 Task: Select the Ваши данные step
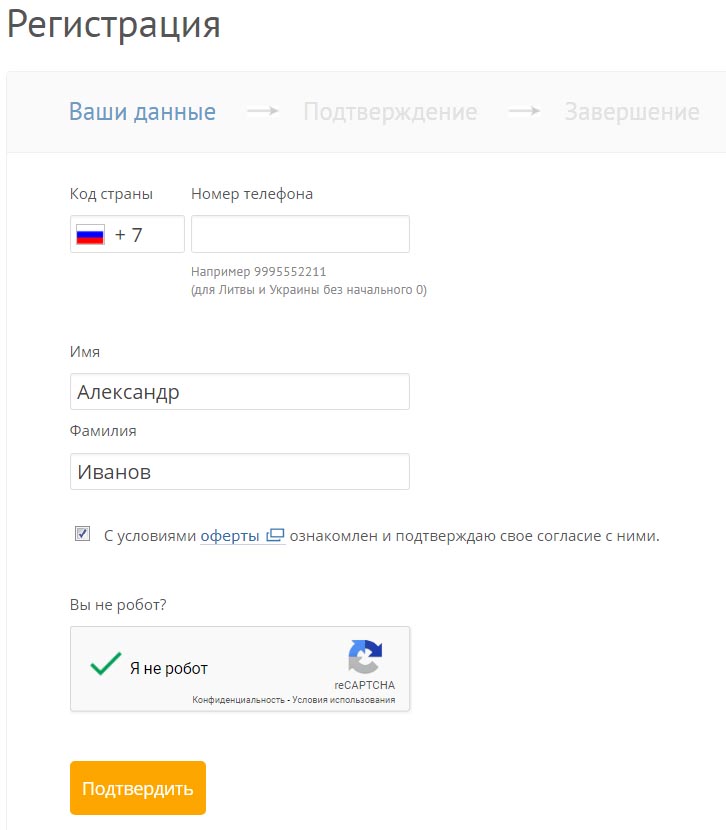[x=142, y=112]
